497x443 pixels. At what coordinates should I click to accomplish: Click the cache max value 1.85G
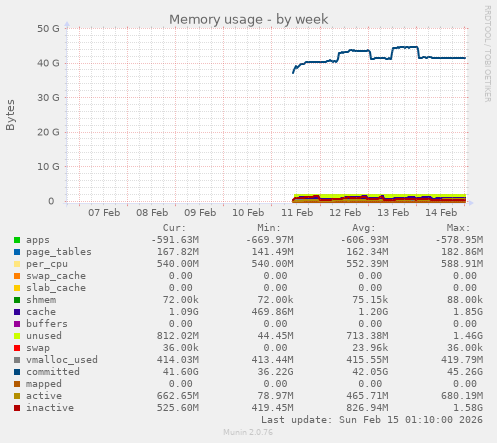pos(468,312)
